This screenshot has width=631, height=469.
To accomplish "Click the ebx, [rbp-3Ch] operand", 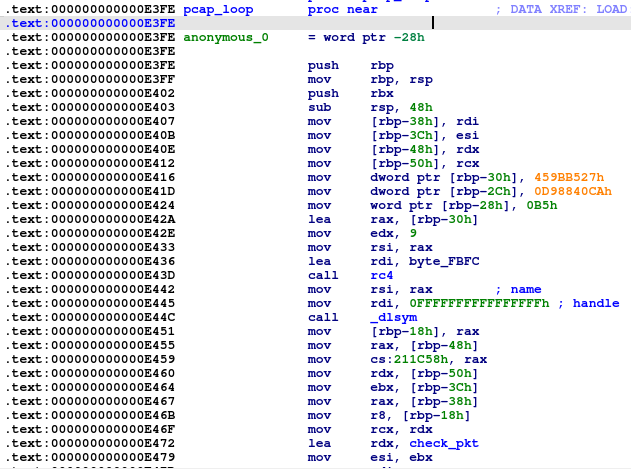I will (424, 387).
